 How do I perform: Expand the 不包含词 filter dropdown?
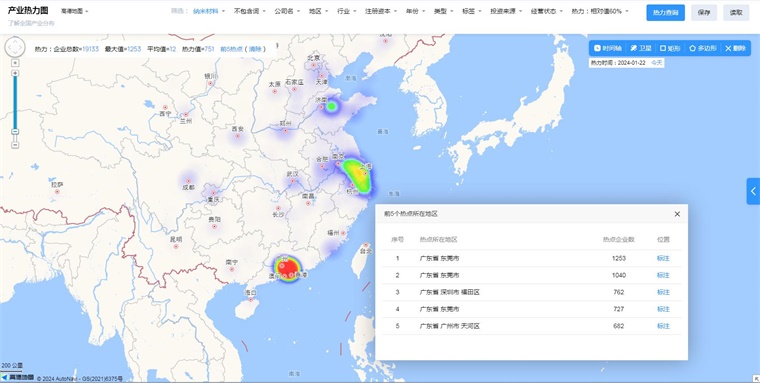point(250,11)
